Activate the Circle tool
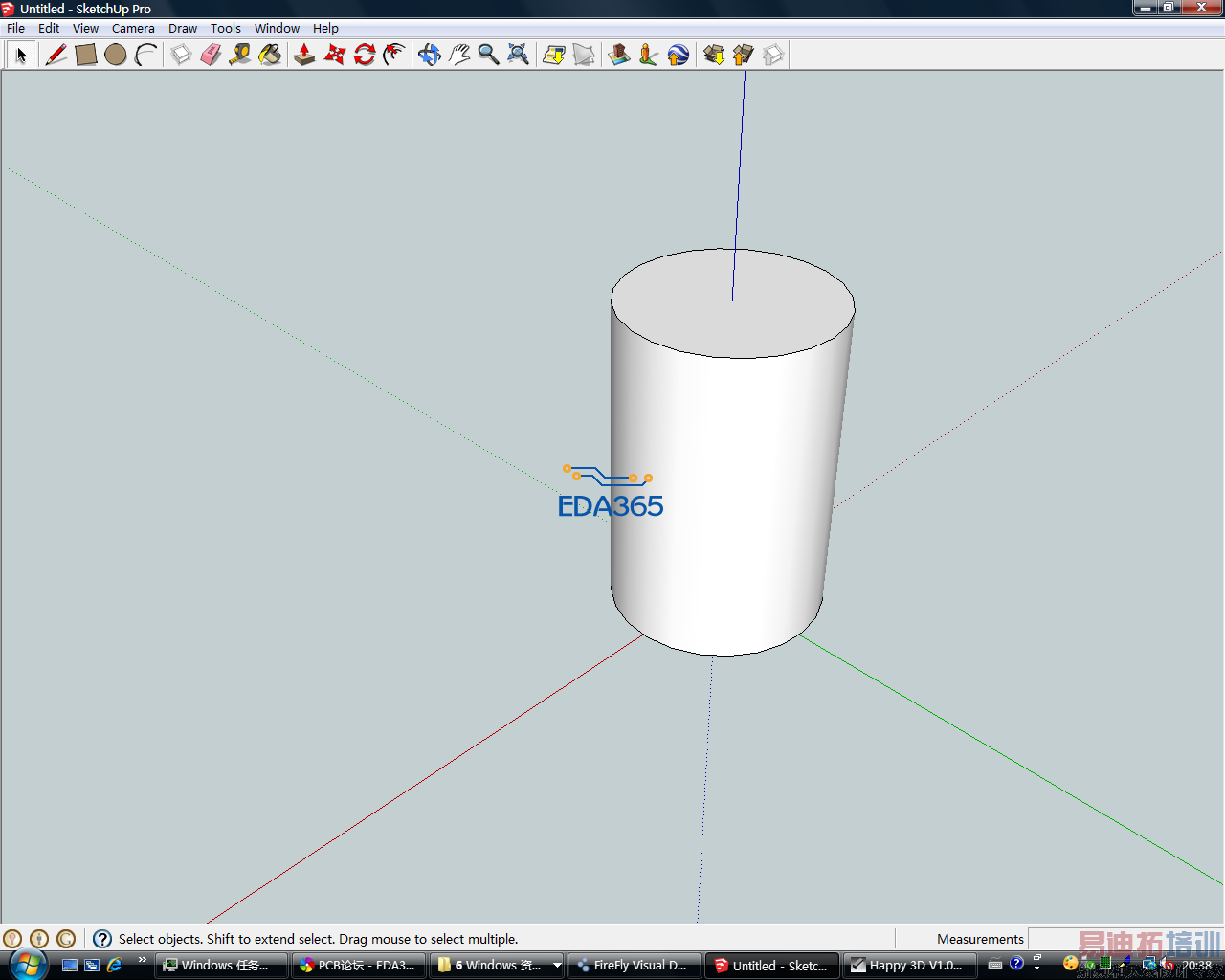 pyautogui.click(x=116, y=55)
